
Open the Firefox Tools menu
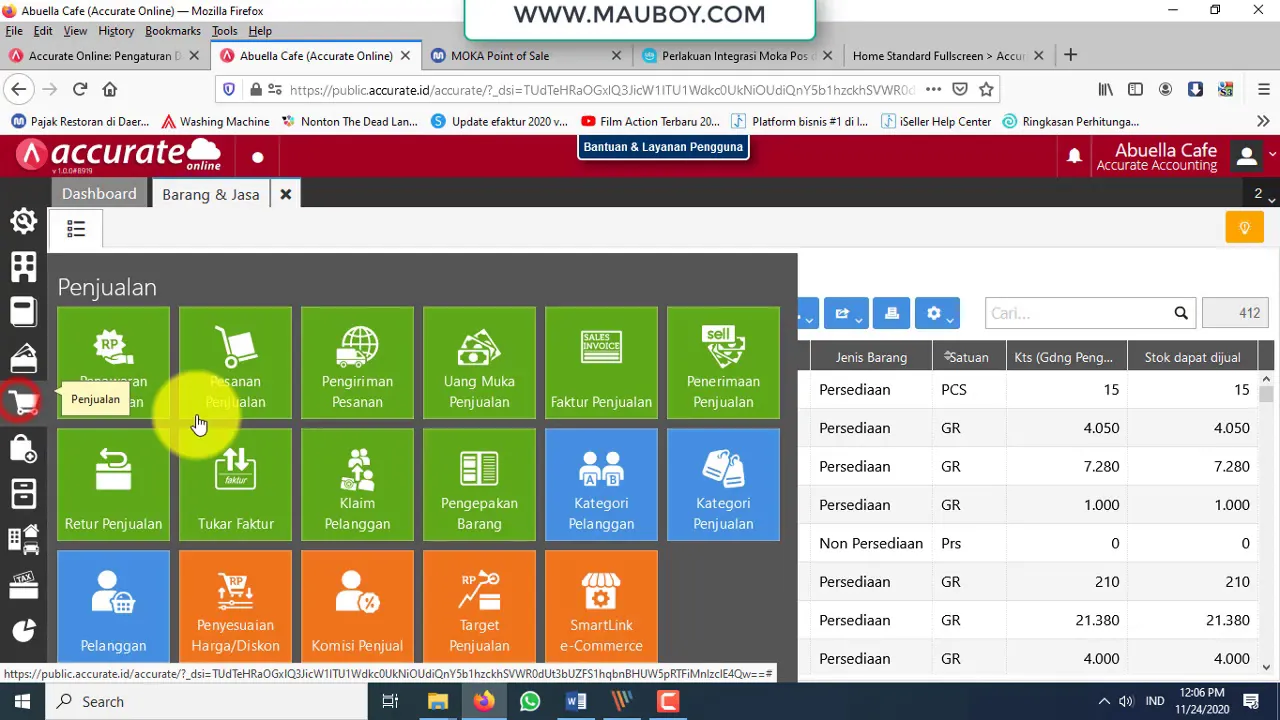coord(224,31)
